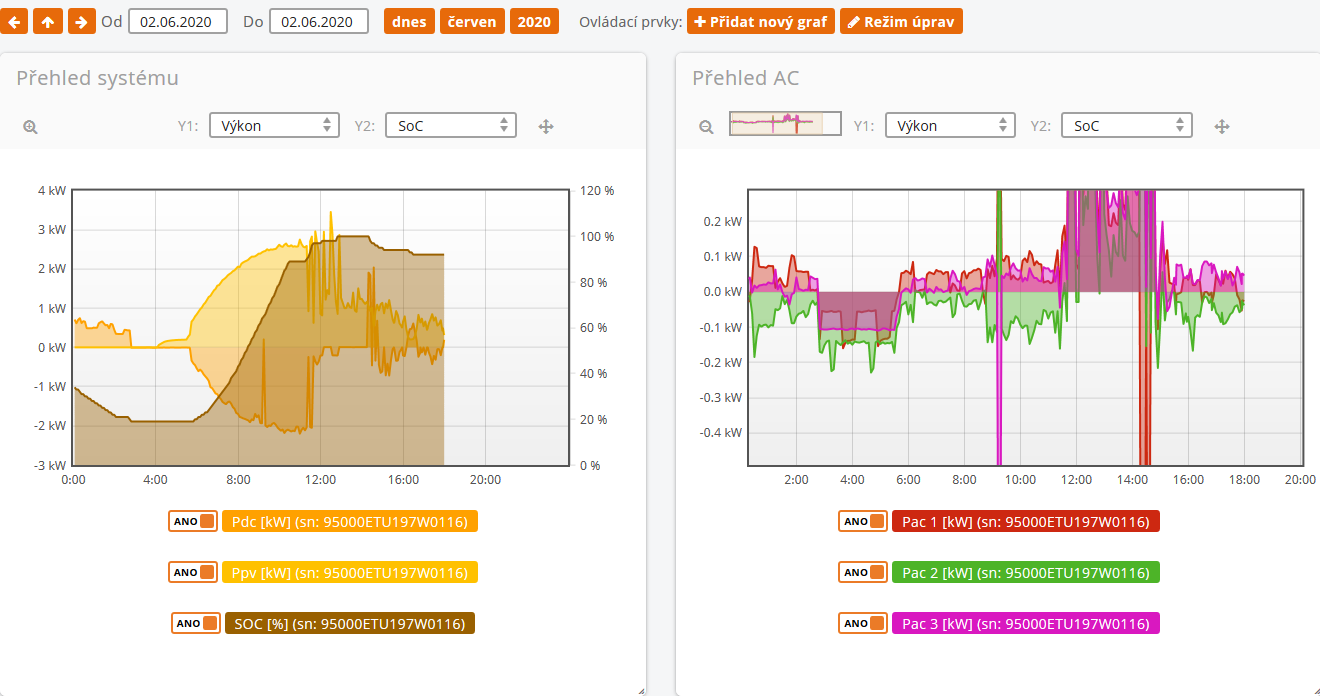Toggle the Pac 1 [kW] series switch
This screenshot has height=696, width=1320.
pyautogui.click(x=863, y=521)
